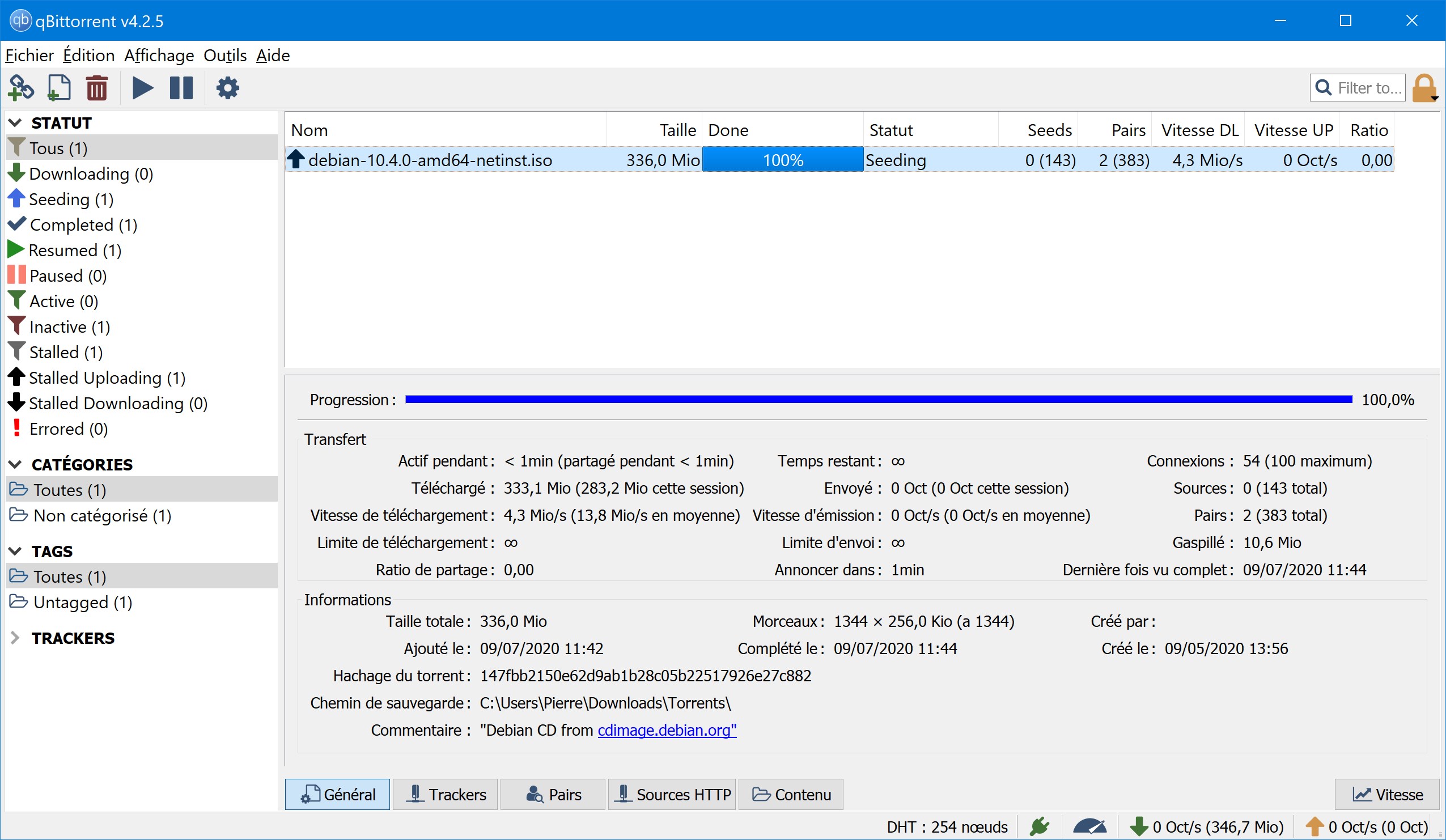Select the Tous (1) status filter

(x=141, y=147)
